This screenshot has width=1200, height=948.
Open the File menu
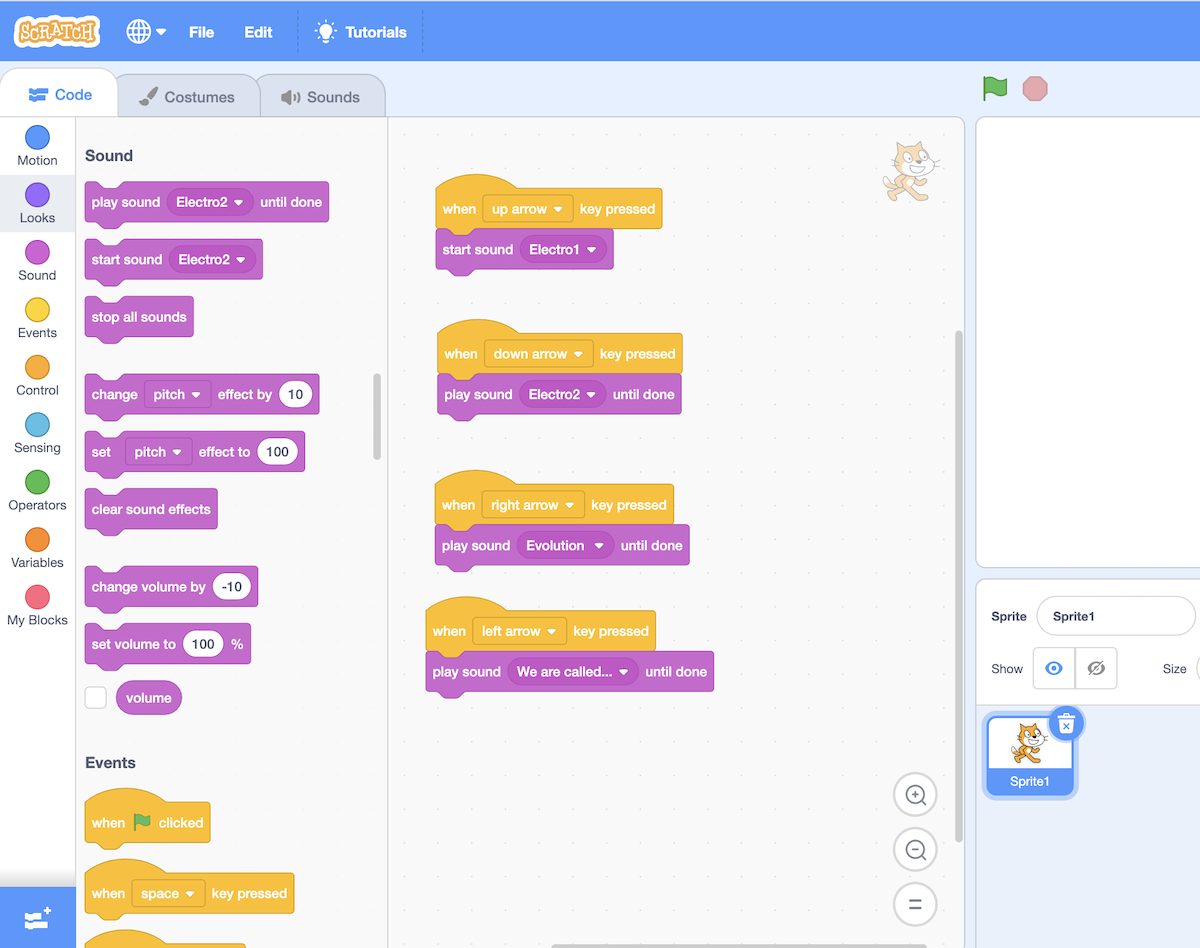(x=201, y=31)
